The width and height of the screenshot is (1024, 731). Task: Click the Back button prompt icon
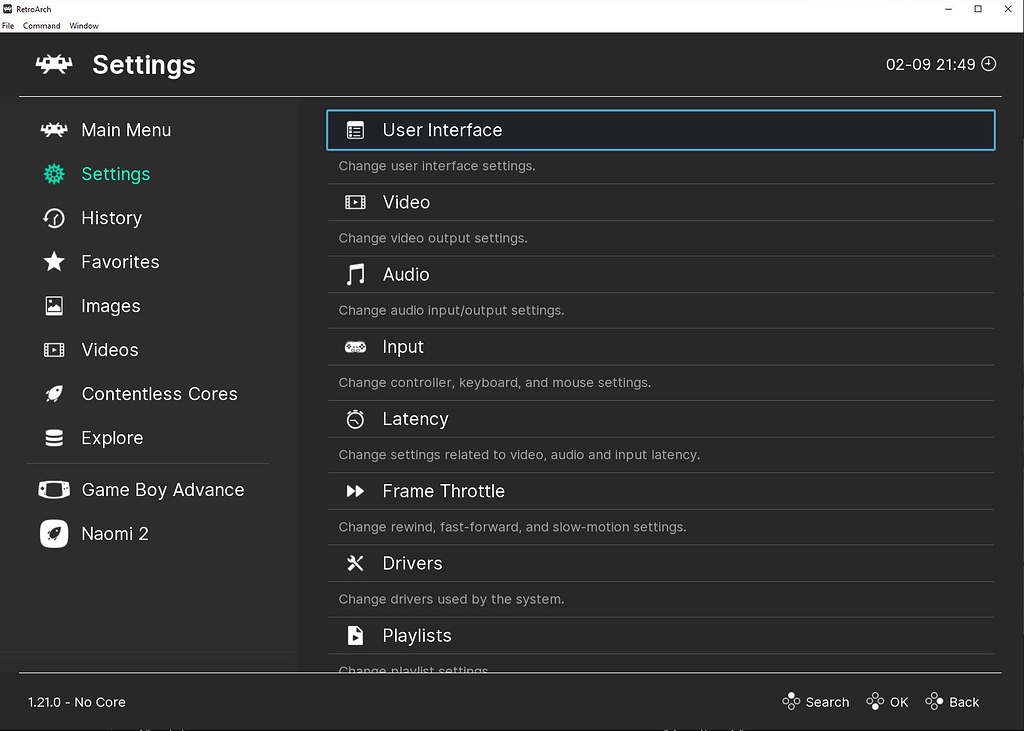tap(935, 702)
